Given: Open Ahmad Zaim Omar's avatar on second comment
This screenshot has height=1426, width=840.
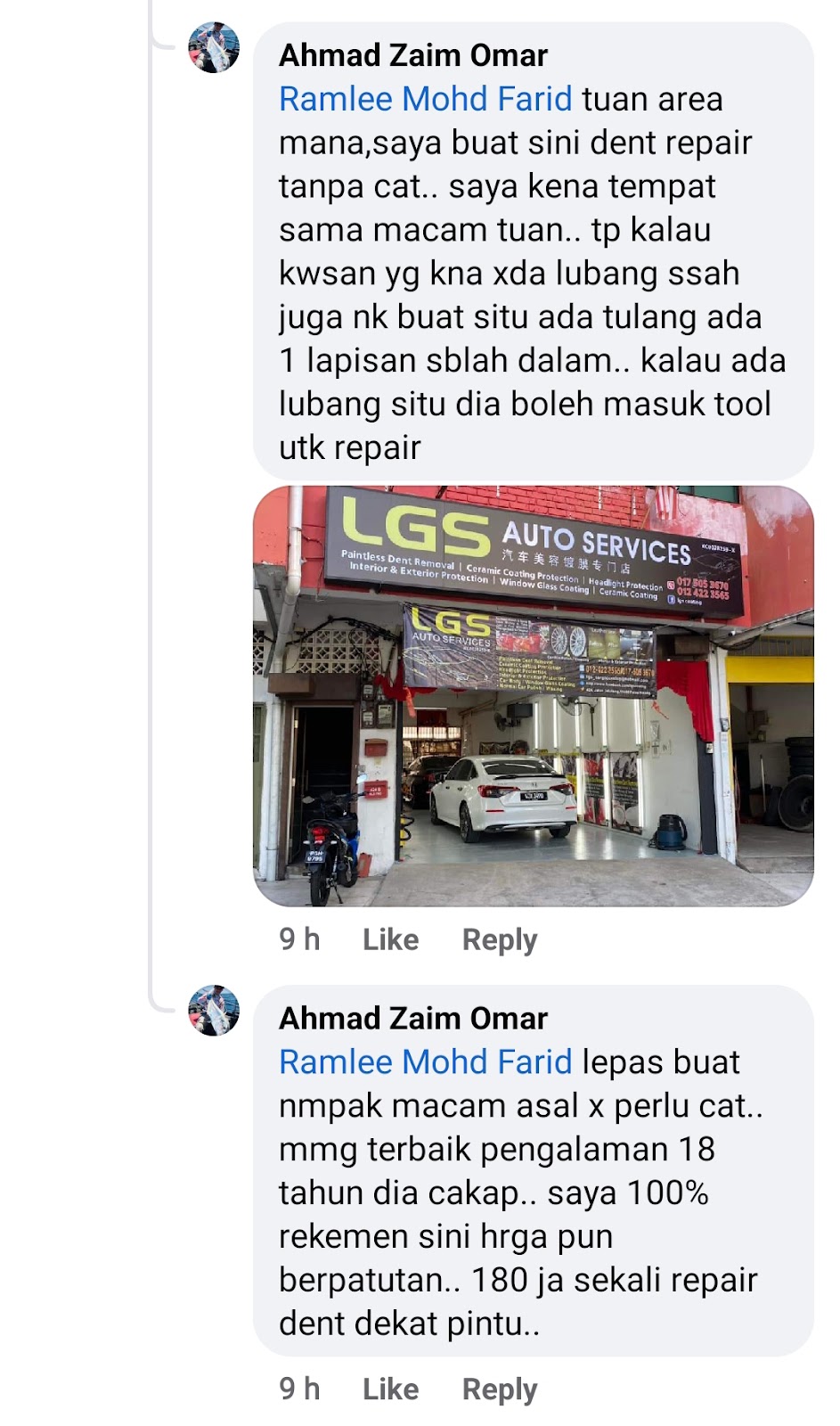Looking at the screenshot, I should point(214,1011).
